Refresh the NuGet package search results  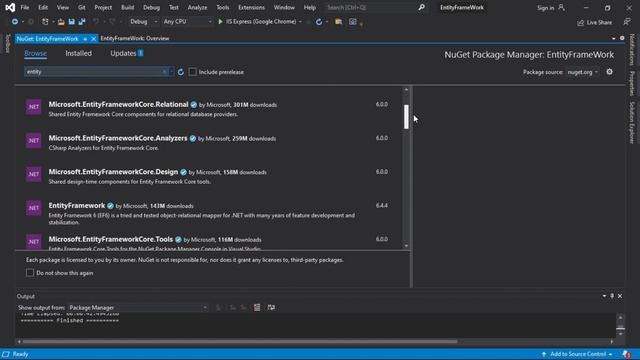[x=181, y=72]
